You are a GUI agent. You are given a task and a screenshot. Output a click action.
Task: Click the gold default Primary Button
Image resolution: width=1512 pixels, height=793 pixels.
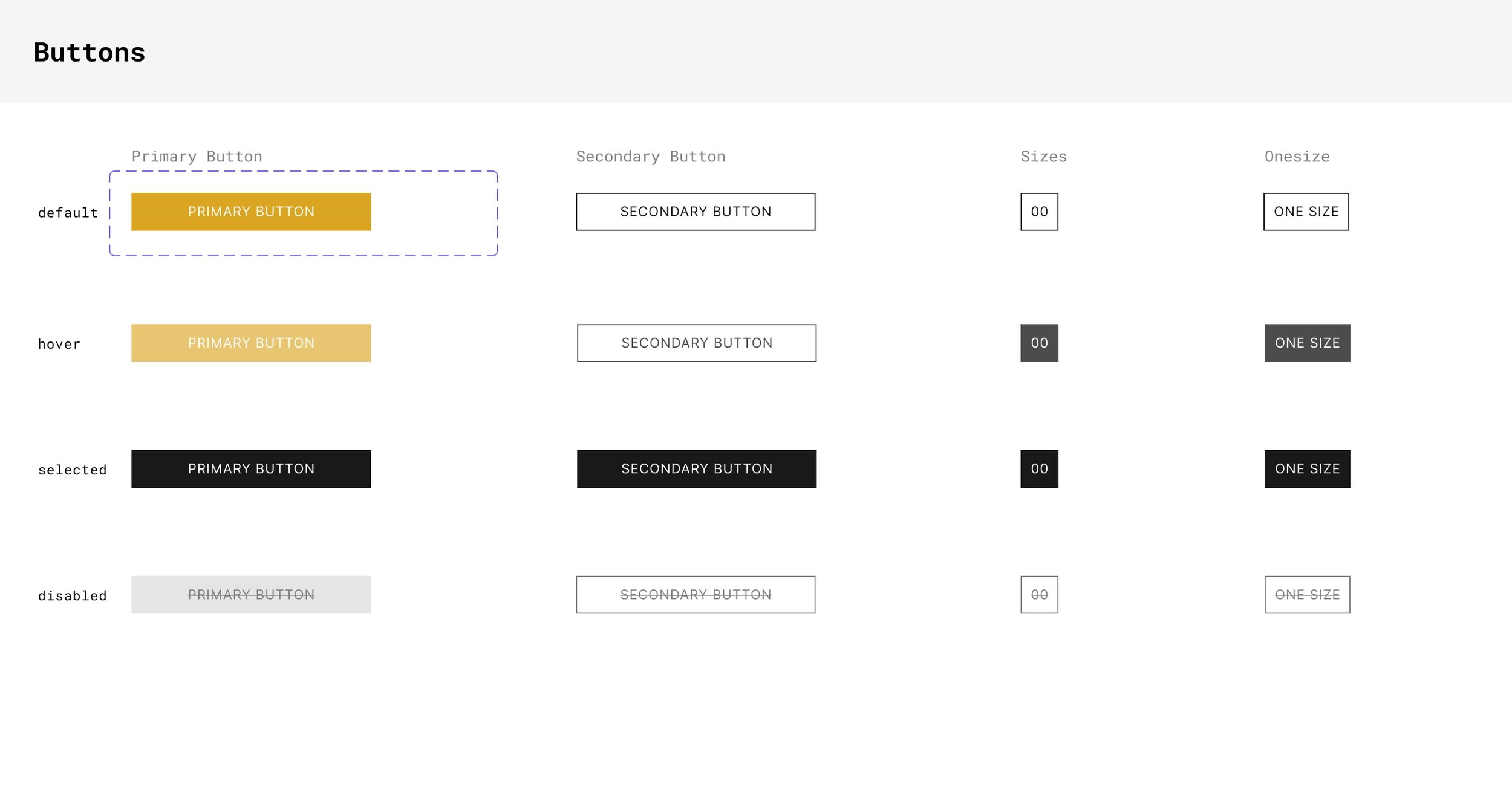(251, 212)
